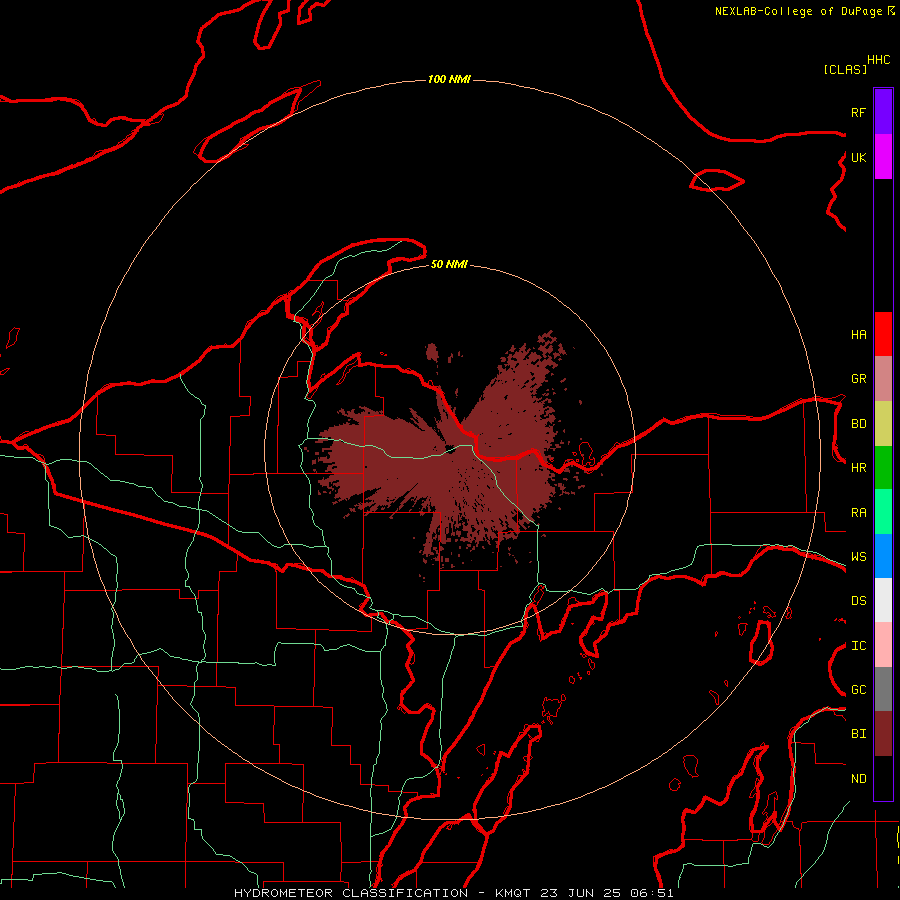The width and height of the screenshot is (900, 900).
Task: Select the WS blue legend swatch
Action: pos(883,556)
